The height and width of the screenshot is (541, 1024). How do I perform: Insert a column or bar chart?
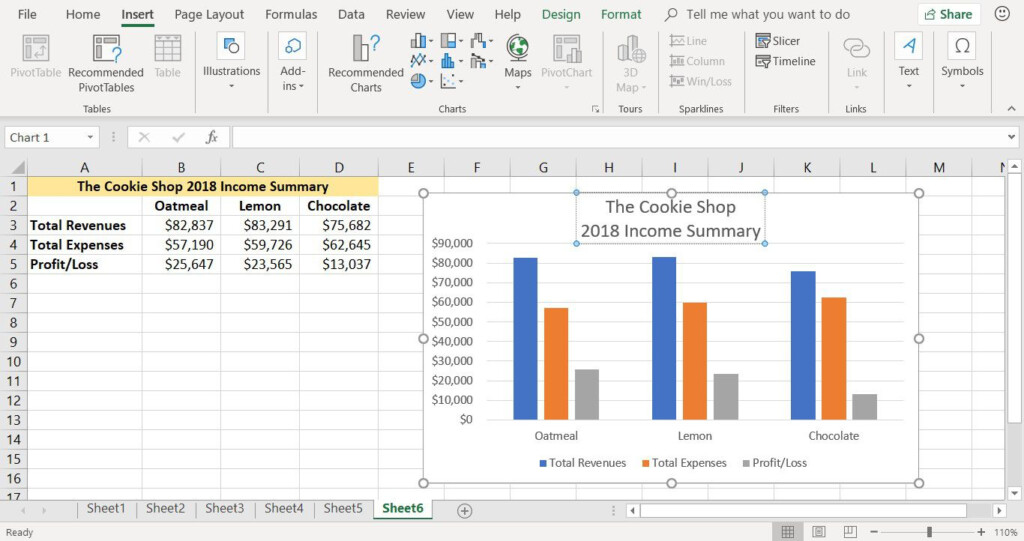pos(418,41)
